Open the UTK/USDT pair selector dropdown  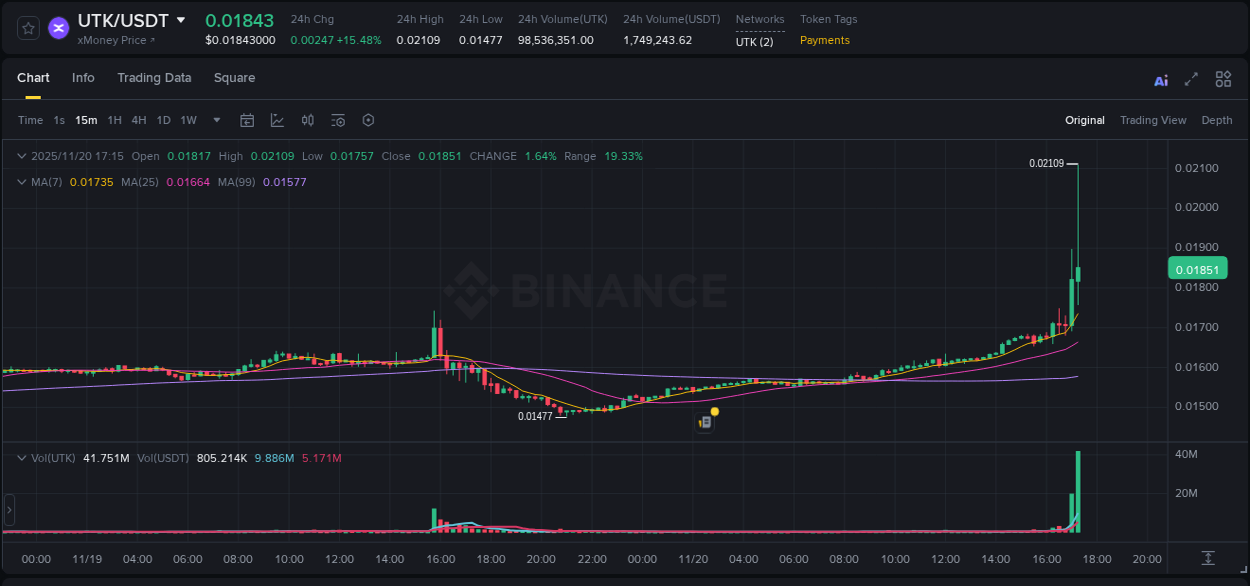tap(181, 19)
